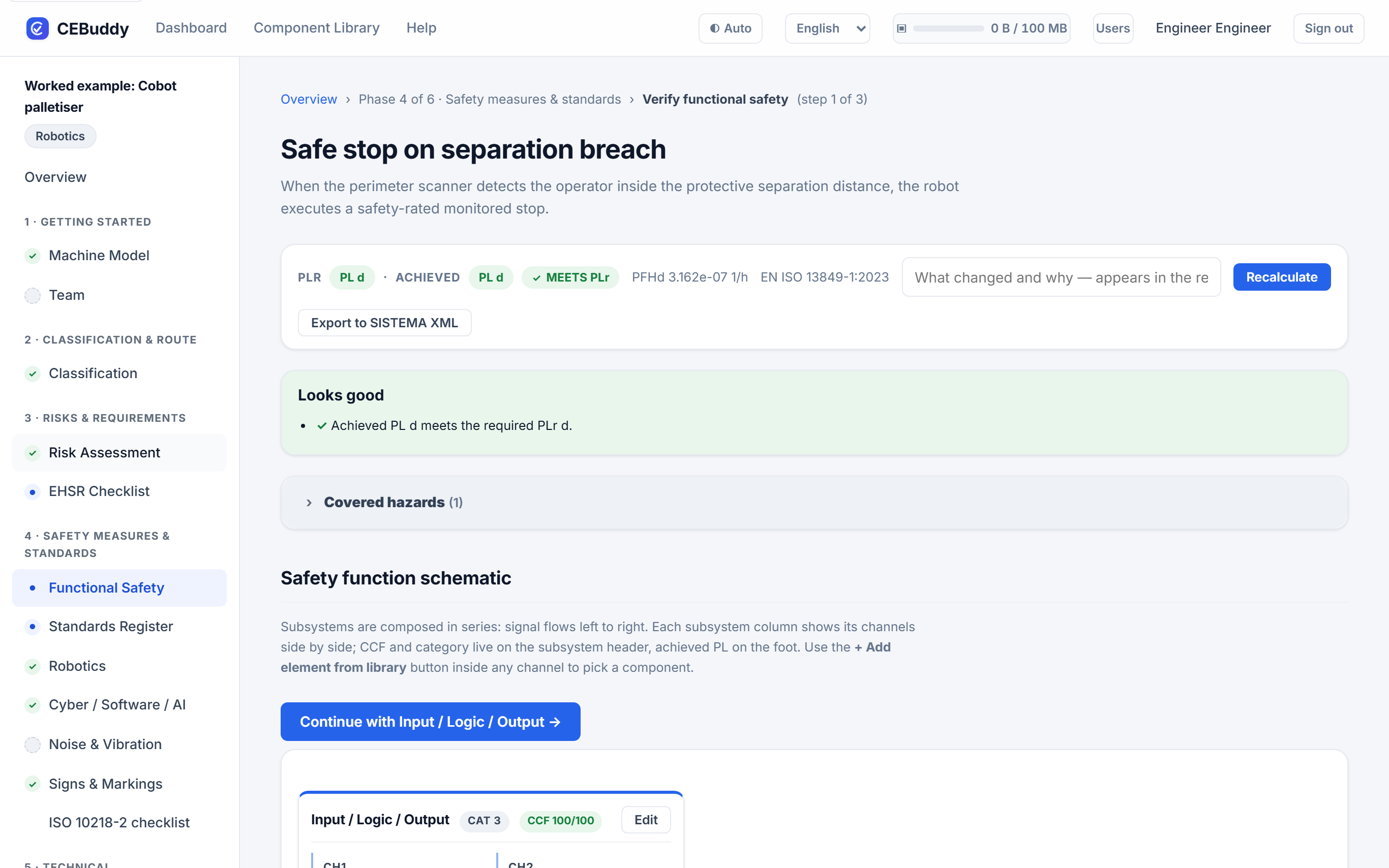Screen dimensions: 1389x868
Task: Click Continue with Input / Logic / Output
Action: tap(430, 722)
